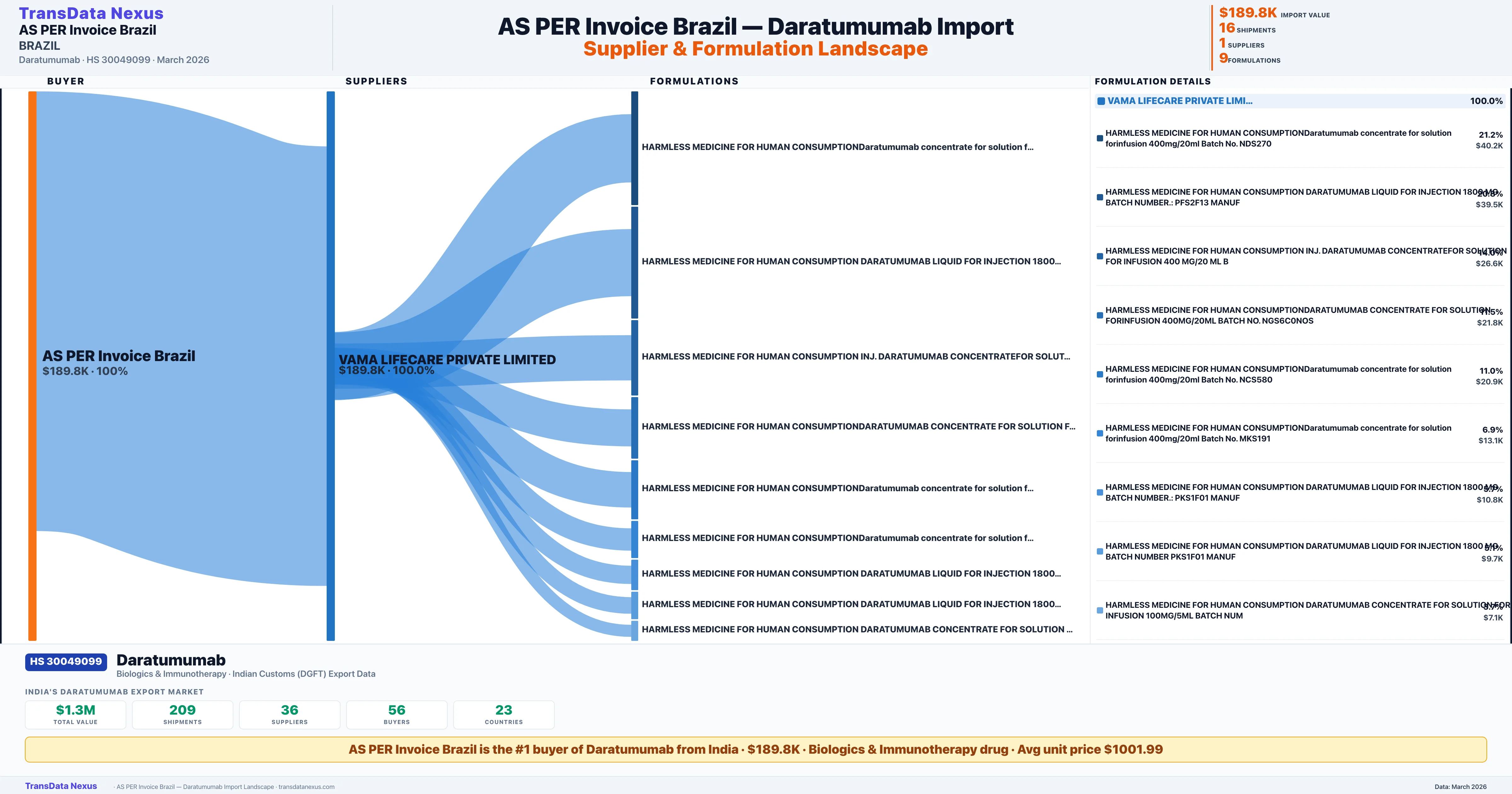Click the blue square beside VAMA LIFECARE header

[1101, 101]
